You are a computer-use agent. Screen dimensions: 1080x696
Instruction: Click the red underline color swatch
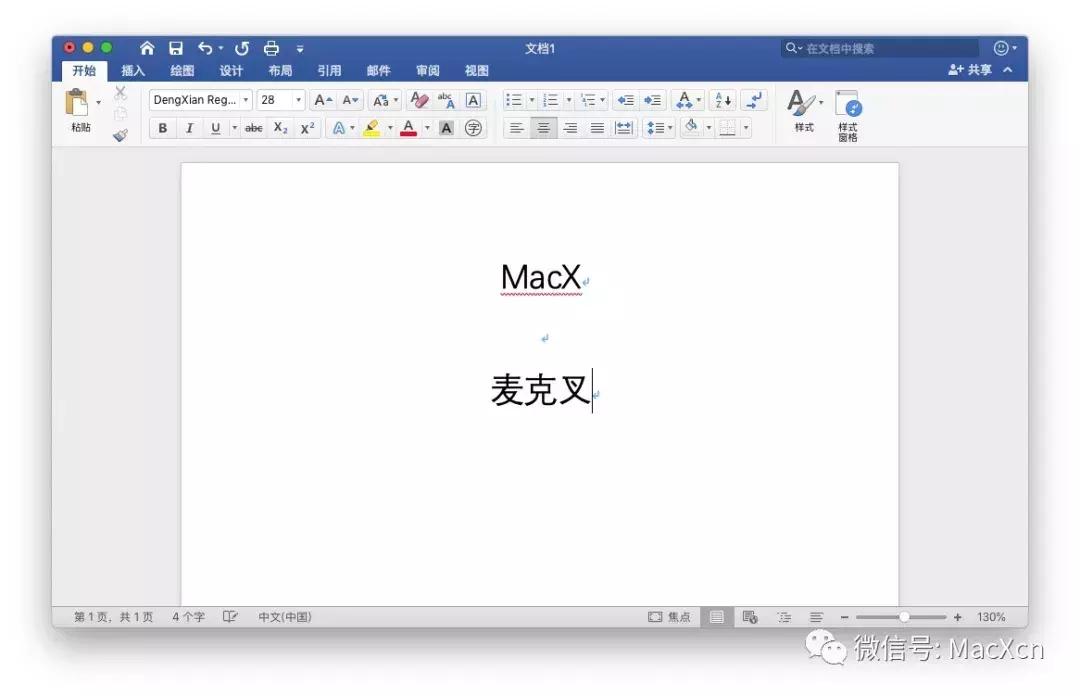click(408, 134)
